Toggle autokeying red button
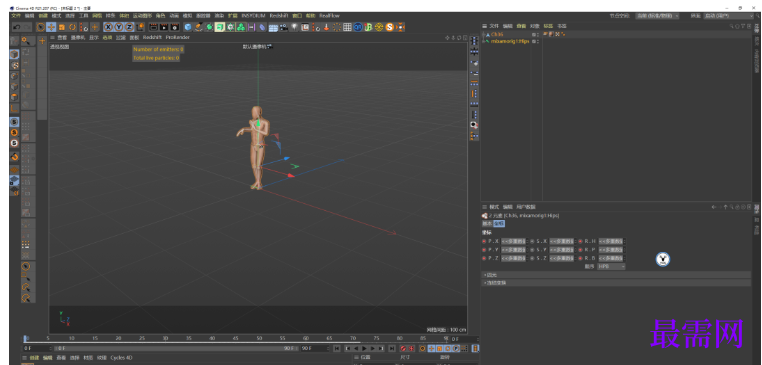The width and height of the screenshot is (762, 365). point(411,348)
